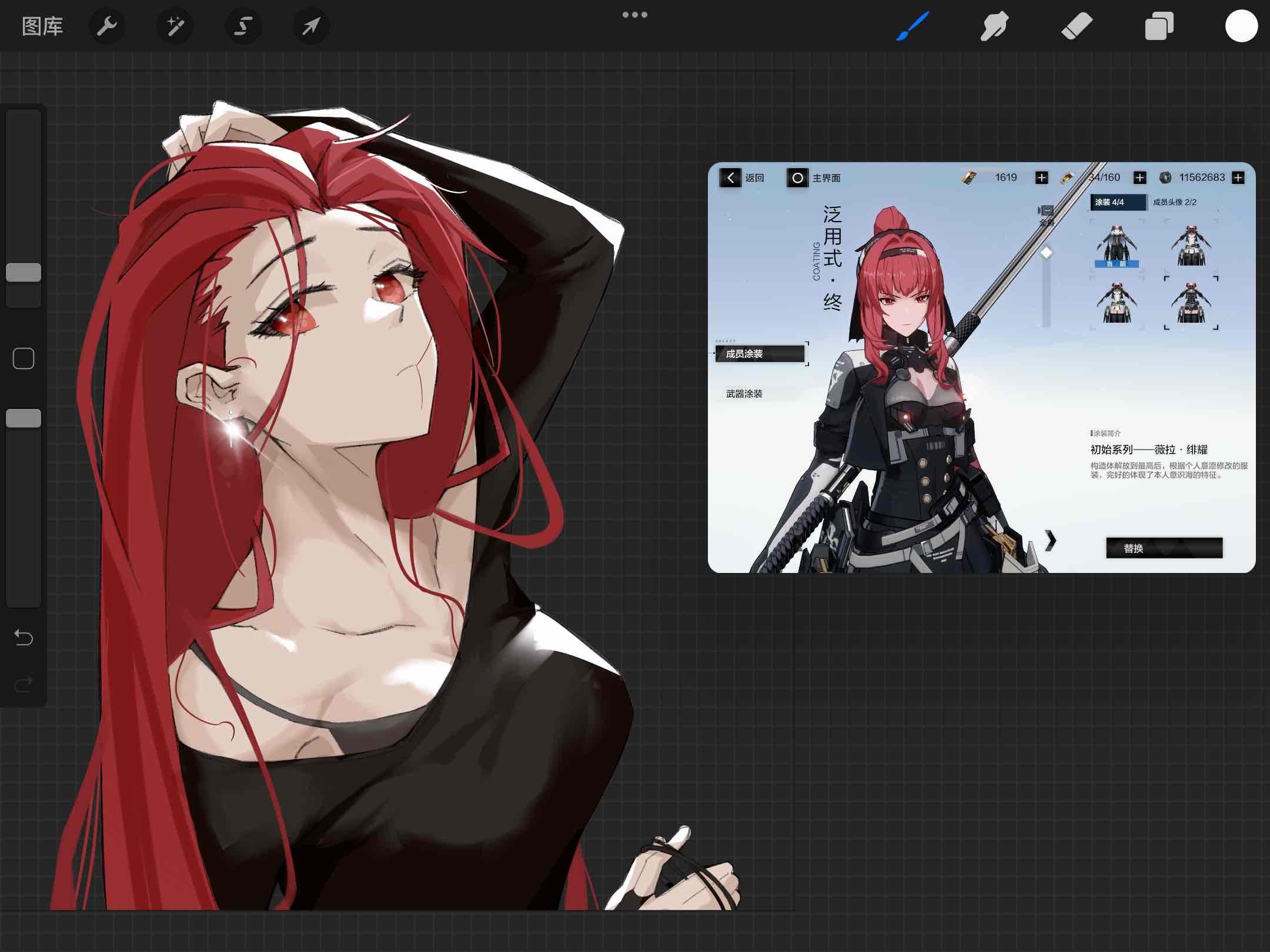Click the diamond zoom slider handle
This screenshot has width=1270, height=952.
tap(1046, 253)
